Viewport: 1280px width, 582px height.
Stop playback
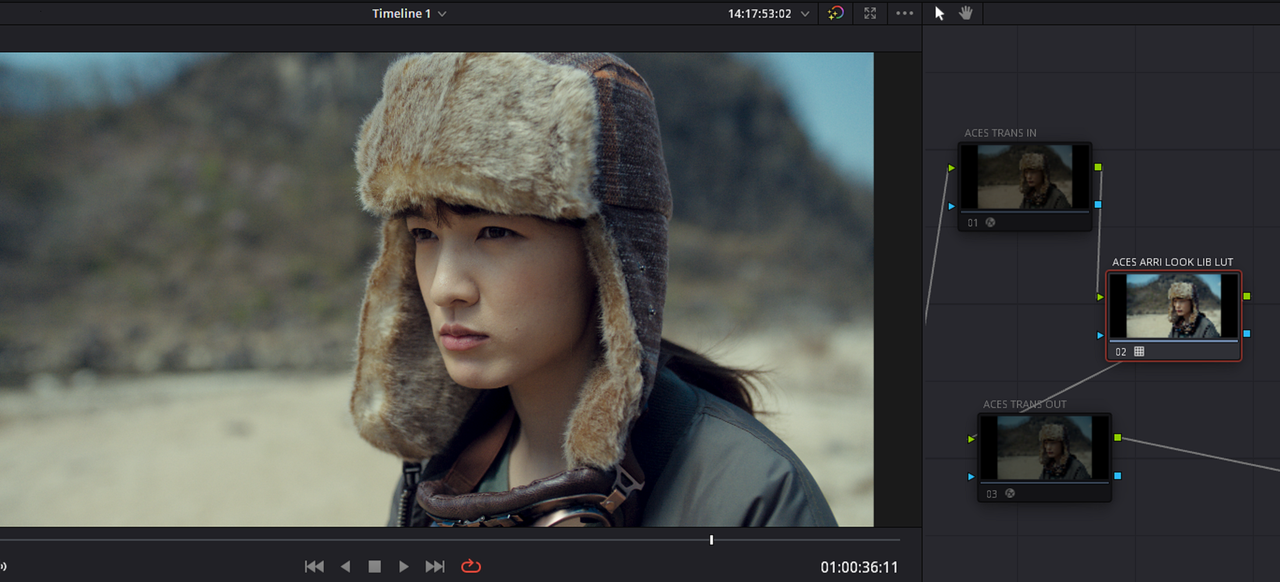click(x=375, y=567)
